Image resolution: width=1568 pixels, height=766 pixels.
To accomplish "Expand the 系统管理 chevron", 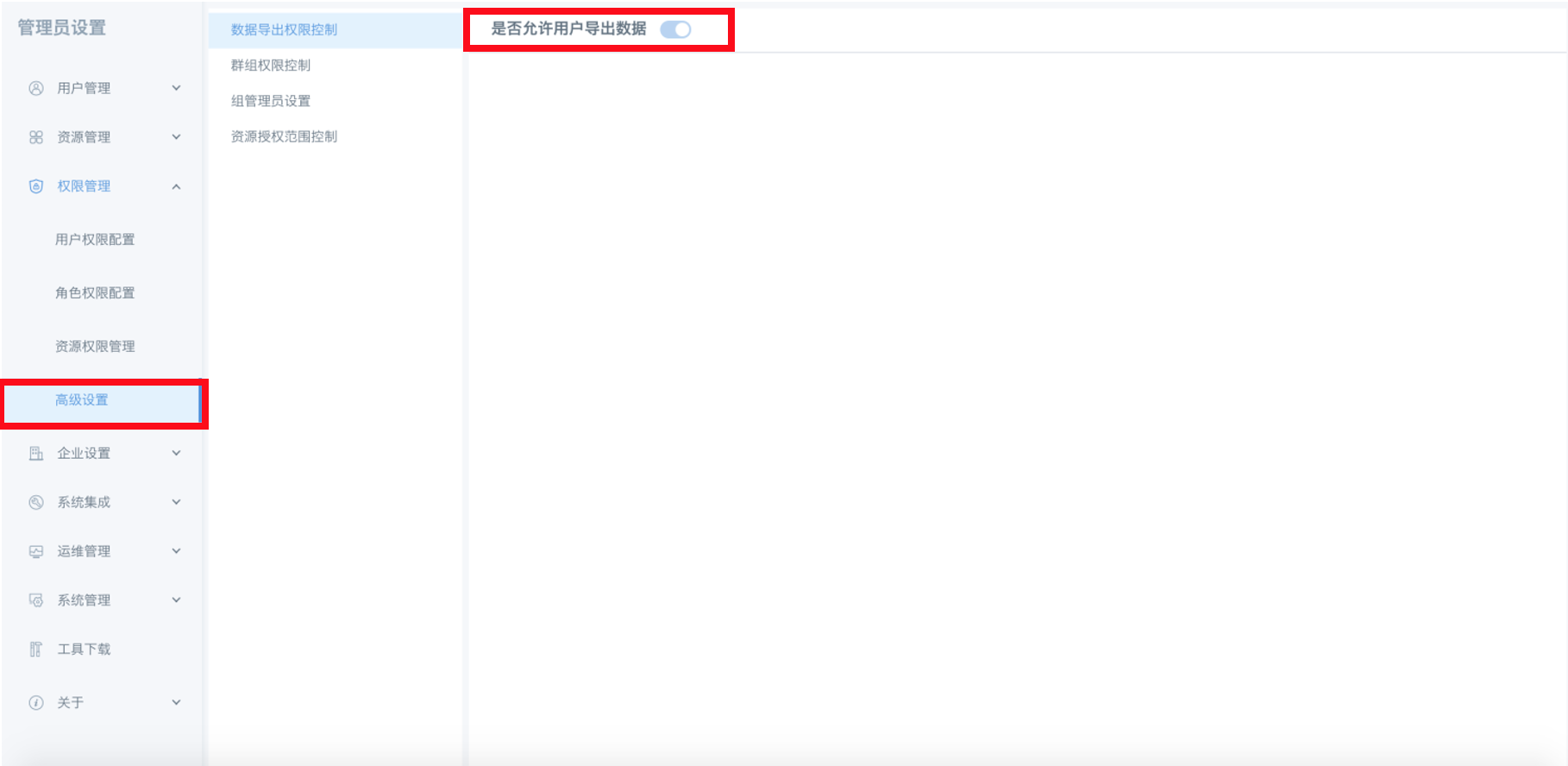I will tap(177, 600).
